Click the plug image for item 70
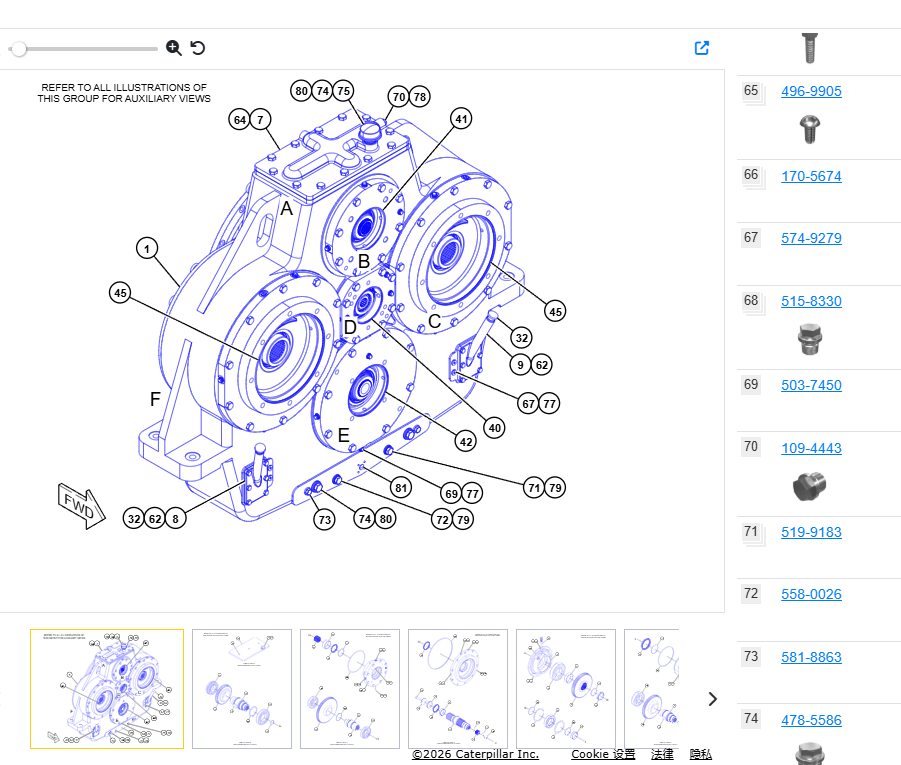This screenshot has width=901, height=765. (810, 487)
